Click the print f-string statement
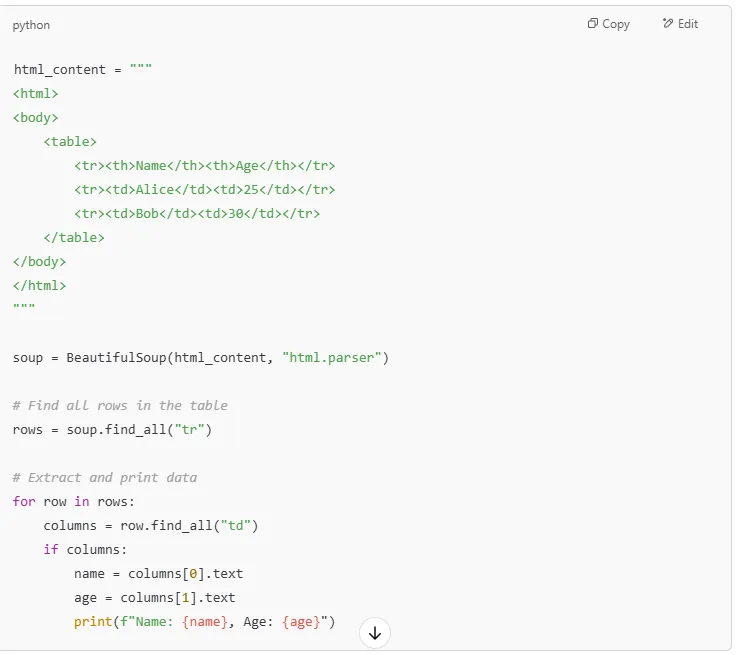737x655 pixels. [x=204, y=621]
